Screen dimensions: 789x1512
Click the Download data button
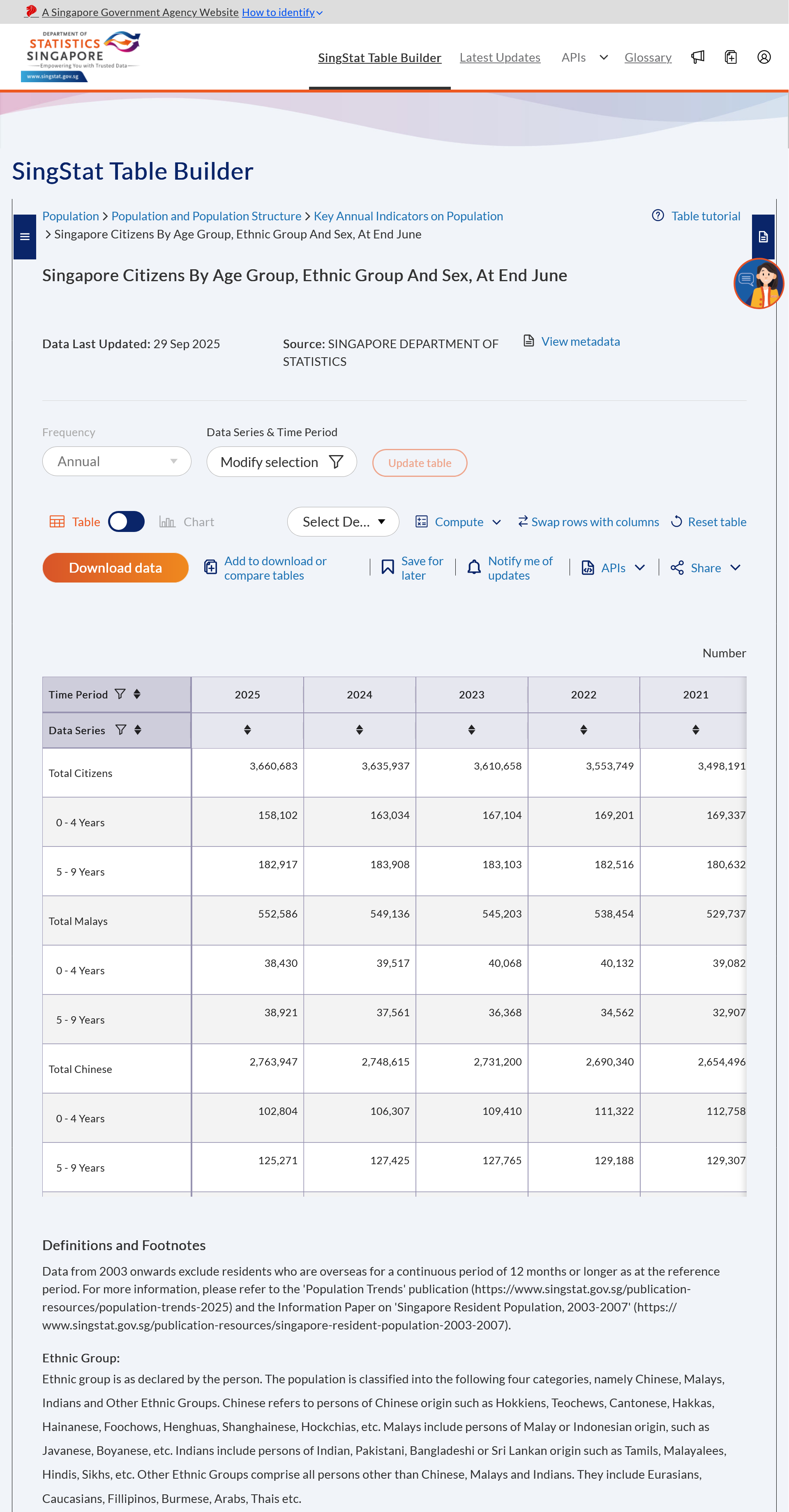pos(115,568)
